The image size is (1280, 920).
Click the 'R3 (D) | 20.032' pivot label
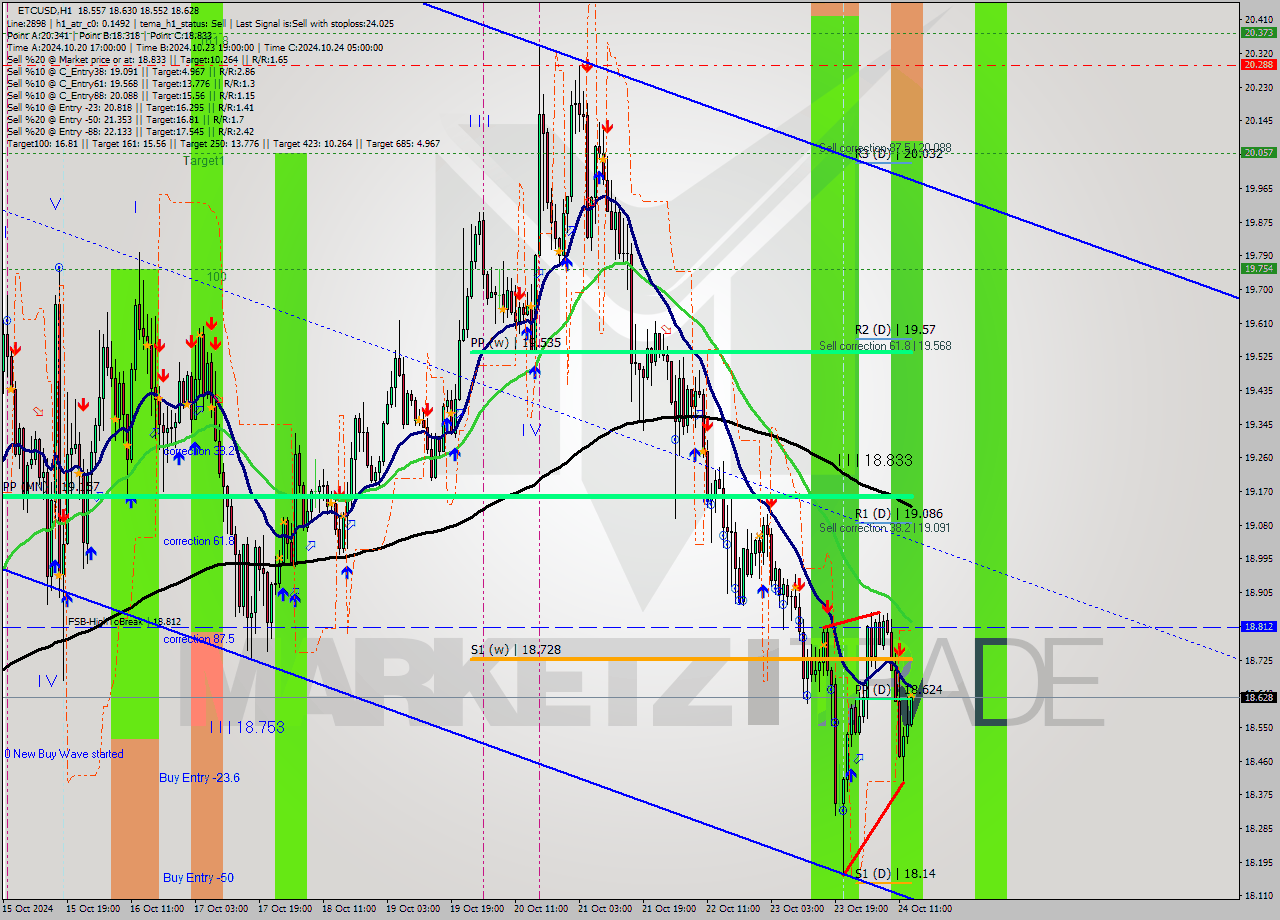point(898,154)
